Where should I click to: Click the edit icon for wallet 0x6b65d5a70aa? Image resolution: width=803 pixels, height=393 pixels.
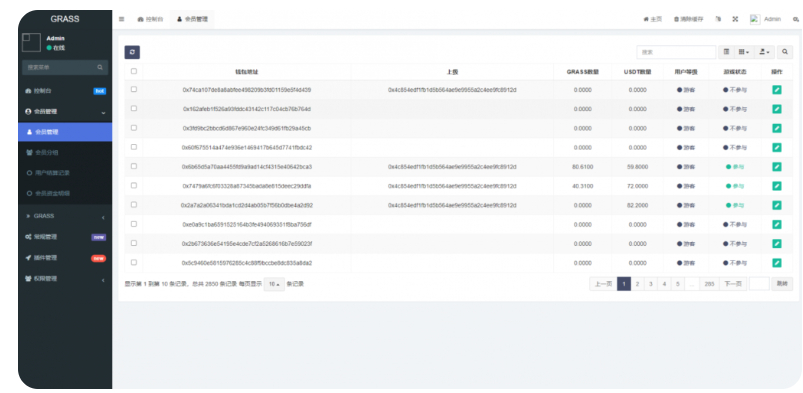pyautogui.click(x=776, y=167)
